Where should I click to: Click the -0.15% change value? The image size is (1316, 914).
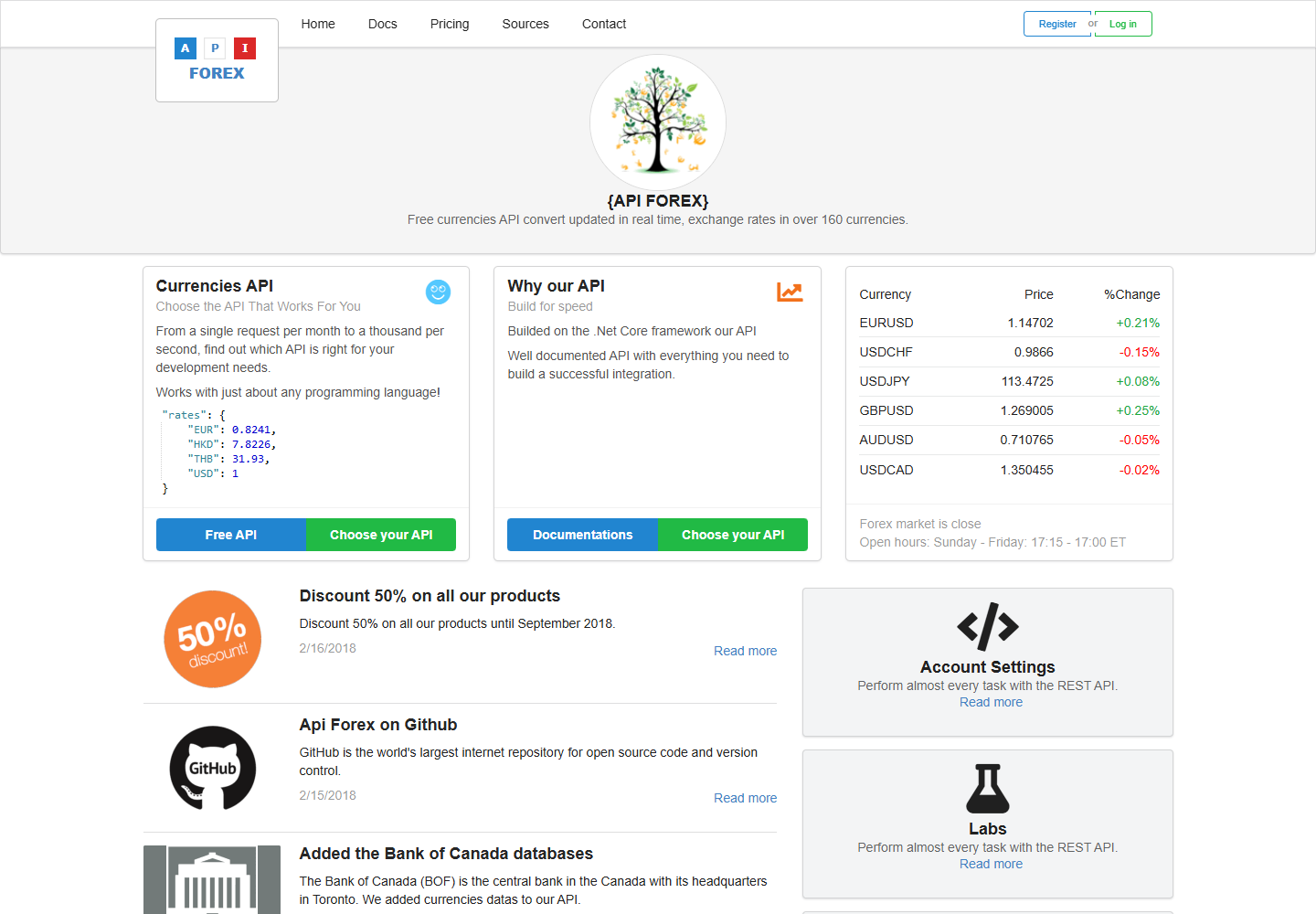(1140, 352)
